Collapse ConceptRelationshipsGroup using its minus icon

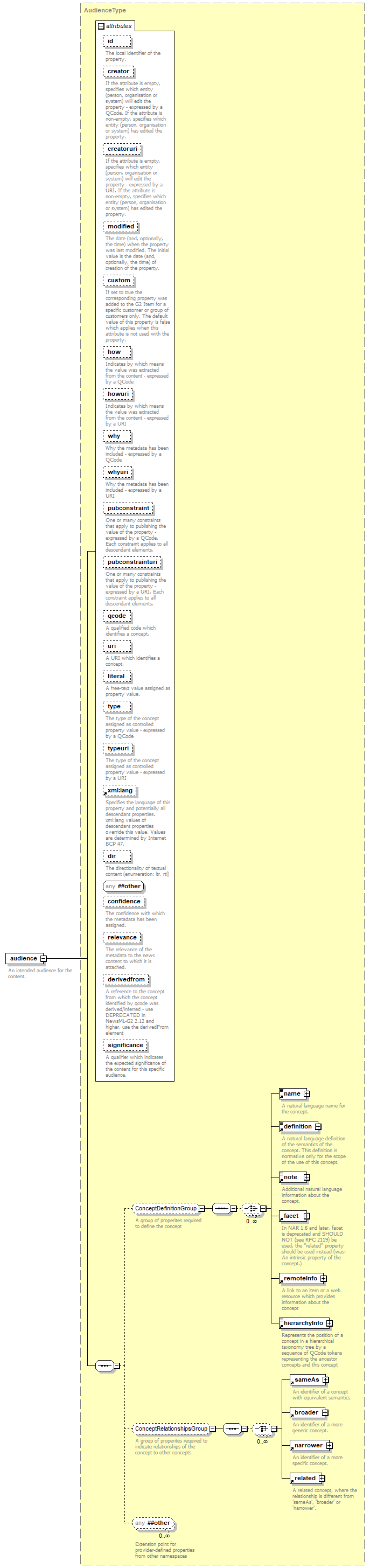point(212,1428)
